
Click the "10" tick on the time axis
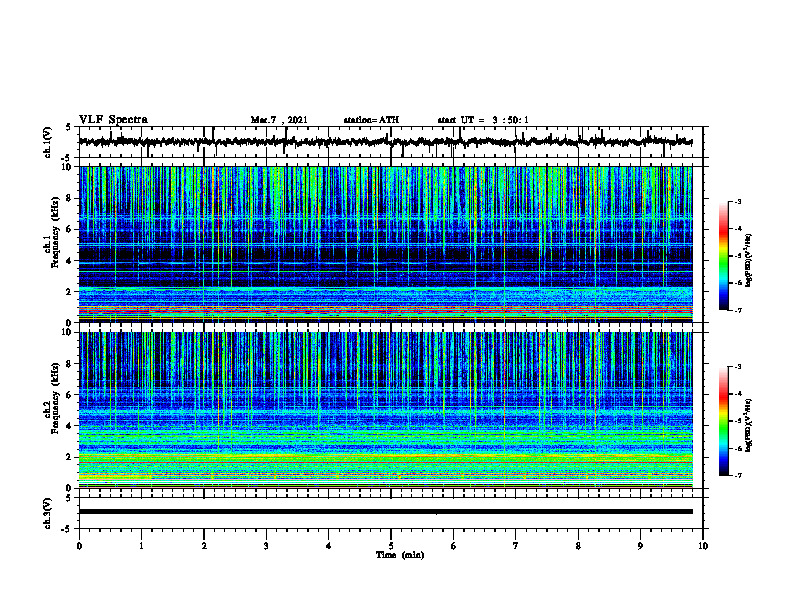[x=703, y=546]
